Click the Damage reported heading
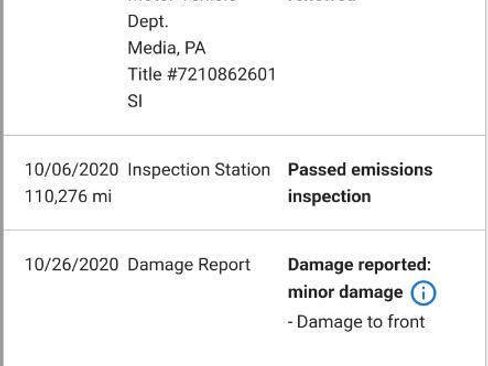This screenshot has height=366, width=488. 359,265
